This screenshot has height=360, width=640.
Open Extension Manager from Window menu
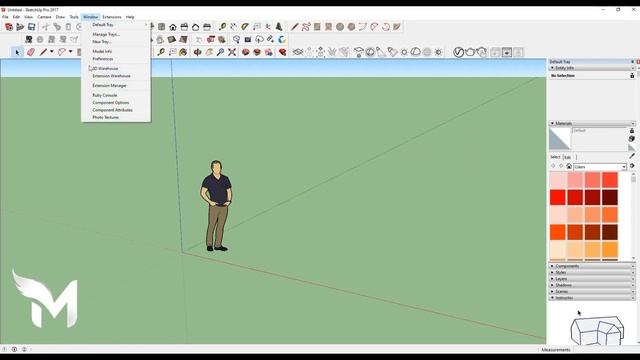pos(116,86)
